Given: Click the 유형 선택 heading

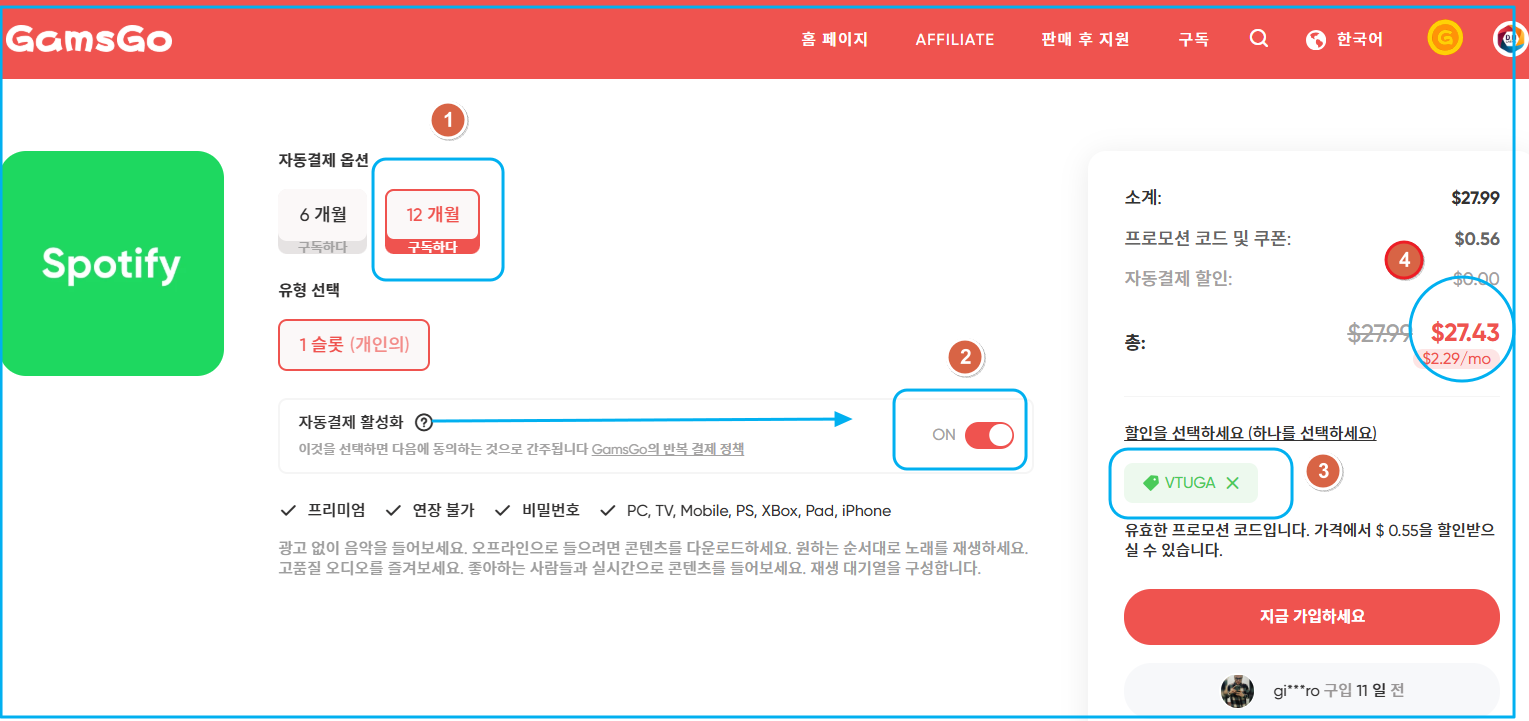Looking at the screenshot, I should (x=309, y=291).
